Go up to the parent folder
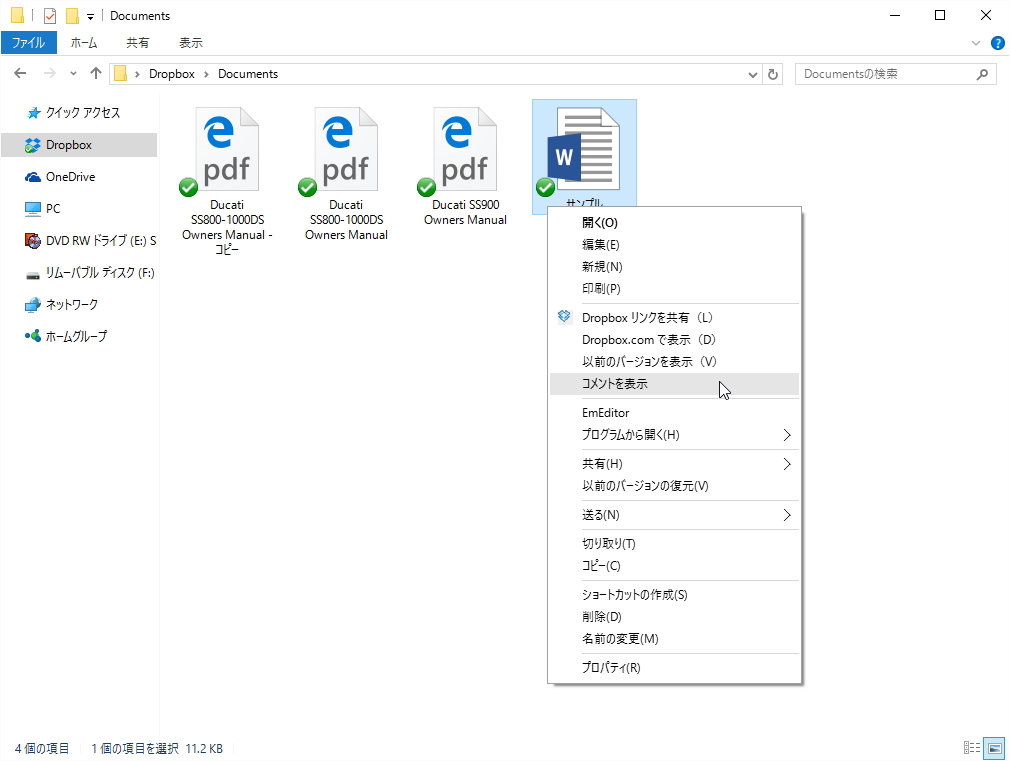1010x761 pixels. (95, 73)
